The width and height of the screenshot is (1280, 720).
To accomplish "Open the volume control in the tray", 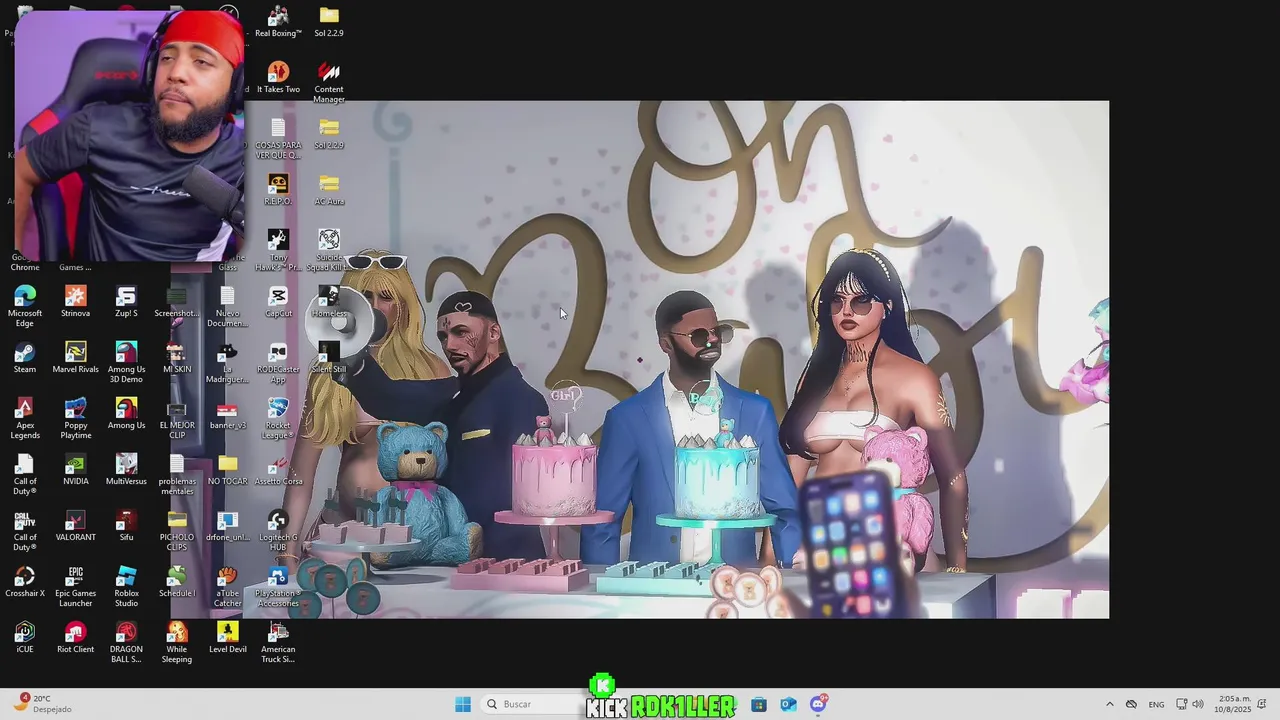I will [x=1198, y=704].
